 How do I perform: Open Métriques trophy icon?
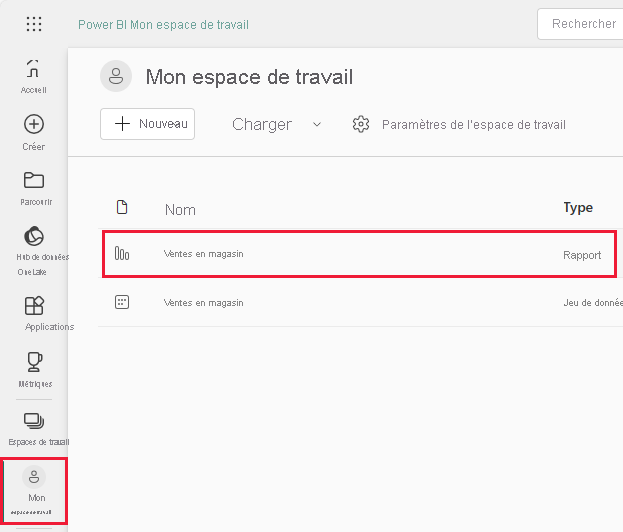tap(34, 369)
